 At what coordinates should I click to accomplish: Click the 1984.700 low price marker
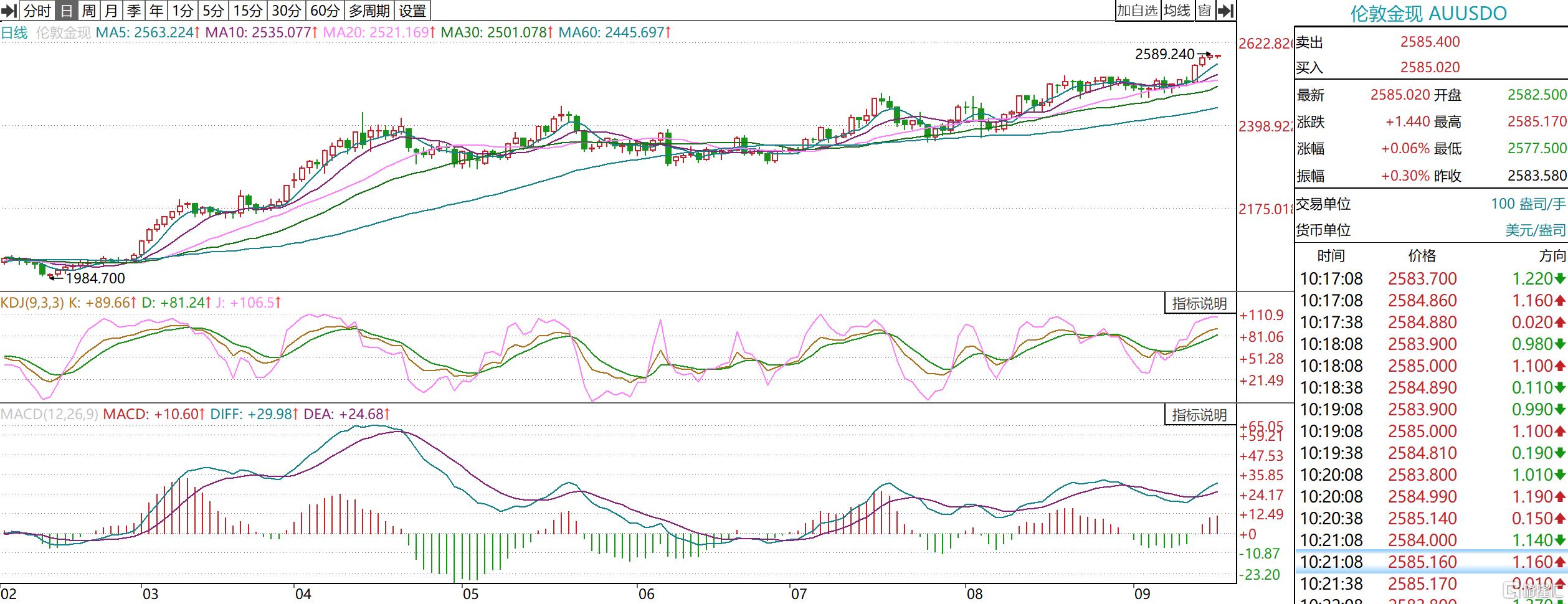tap(95, 278)
